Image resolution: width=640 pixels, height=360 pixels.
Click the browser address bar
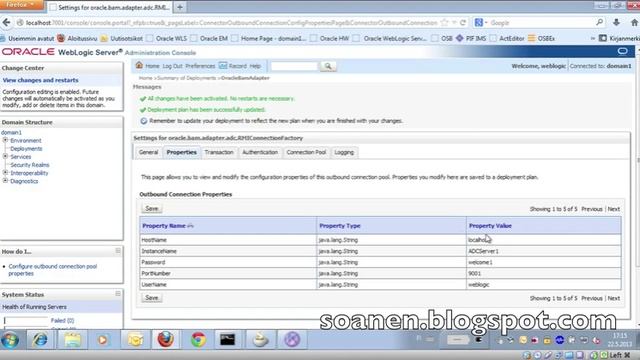coord(231,23)
